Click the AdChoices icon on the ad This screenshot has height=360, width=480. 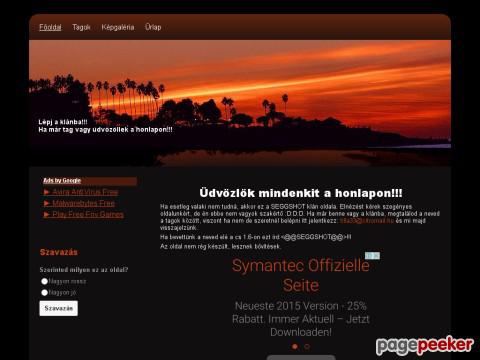[372, 256]
